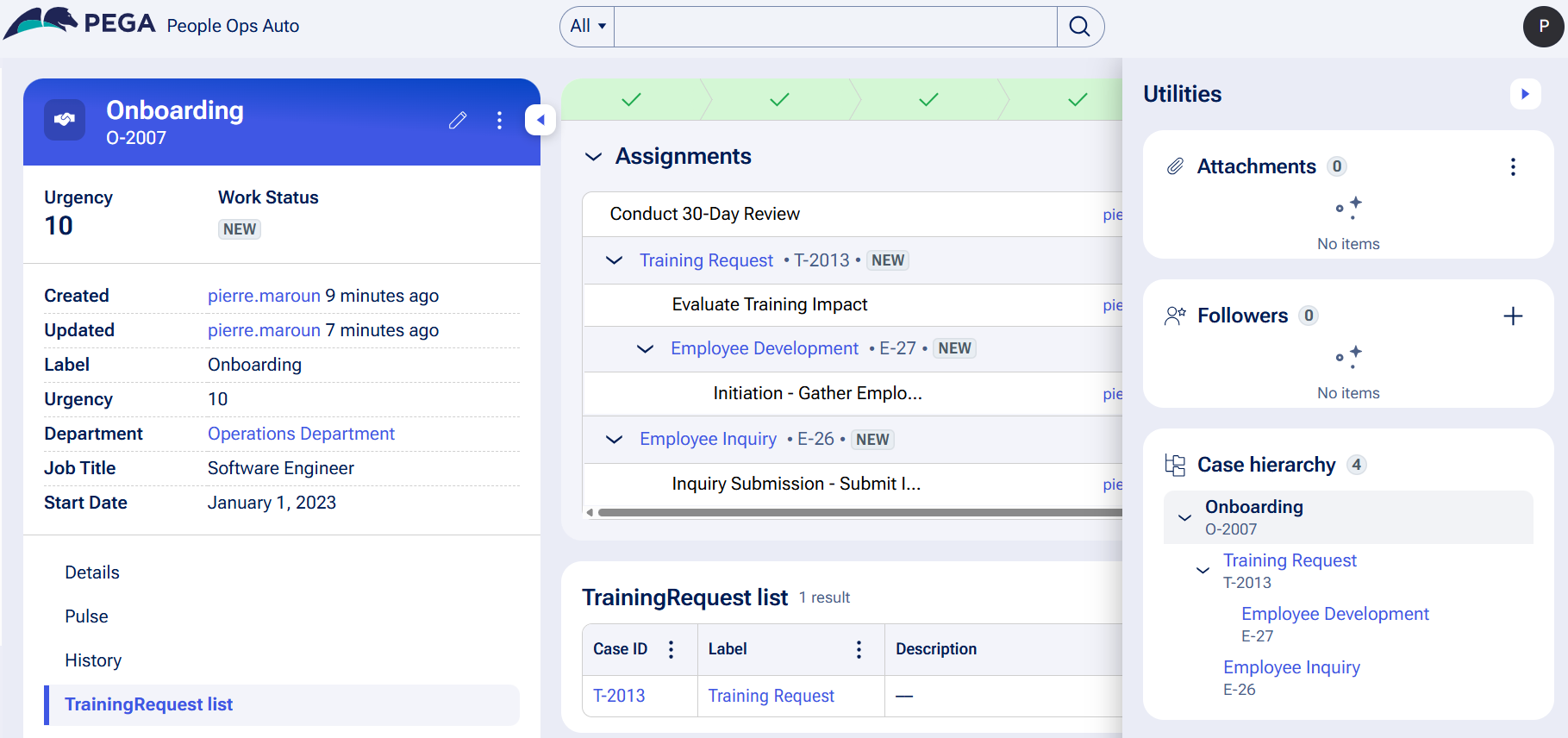Collapse the case summary panel arrow
The height and width of the screenshot is (738, 1568).
pyautogui.click(x=540, y=121)
